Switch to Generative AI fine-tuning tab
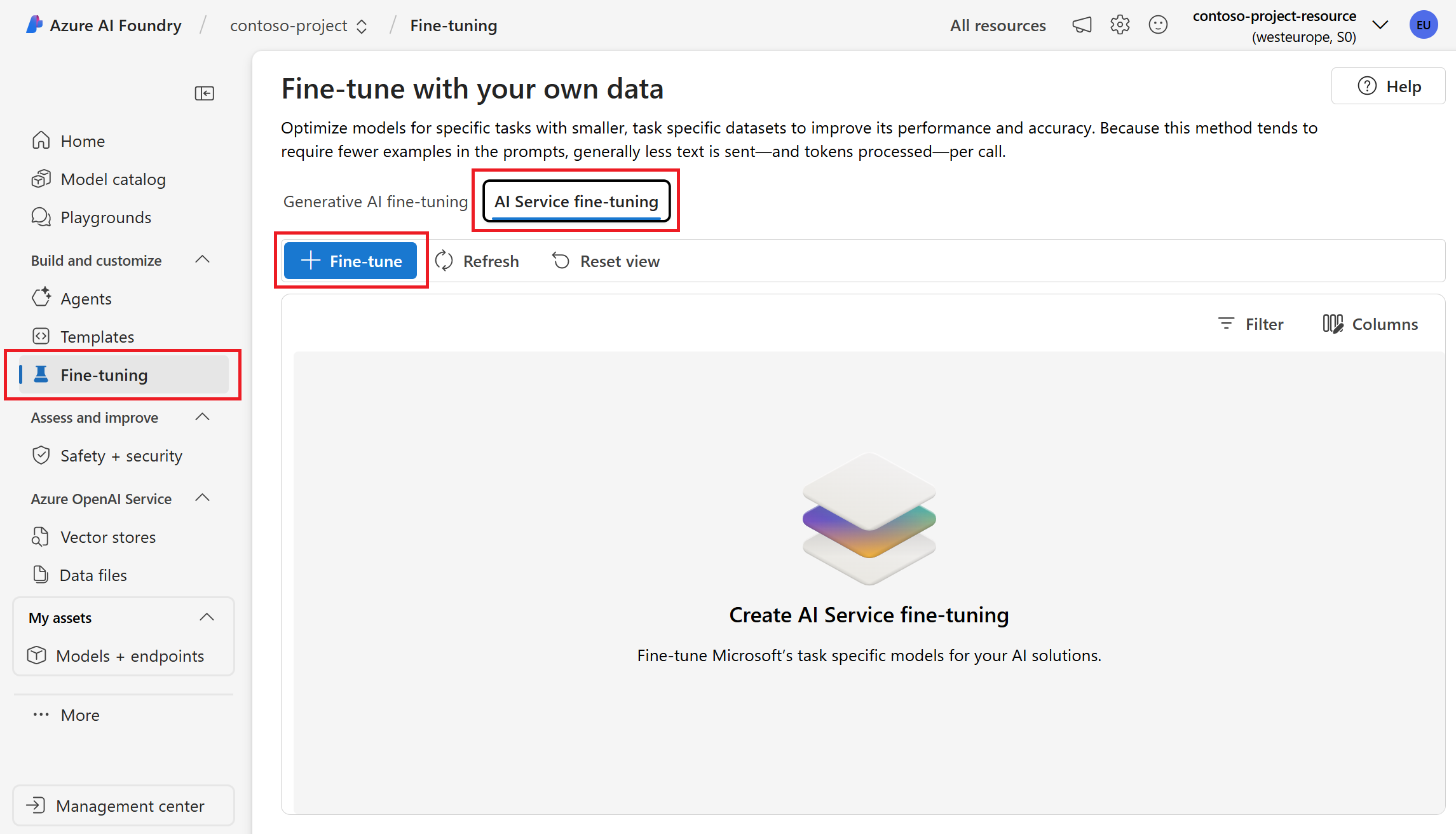This screenshot has width=1456, height=834. point(375,202)
